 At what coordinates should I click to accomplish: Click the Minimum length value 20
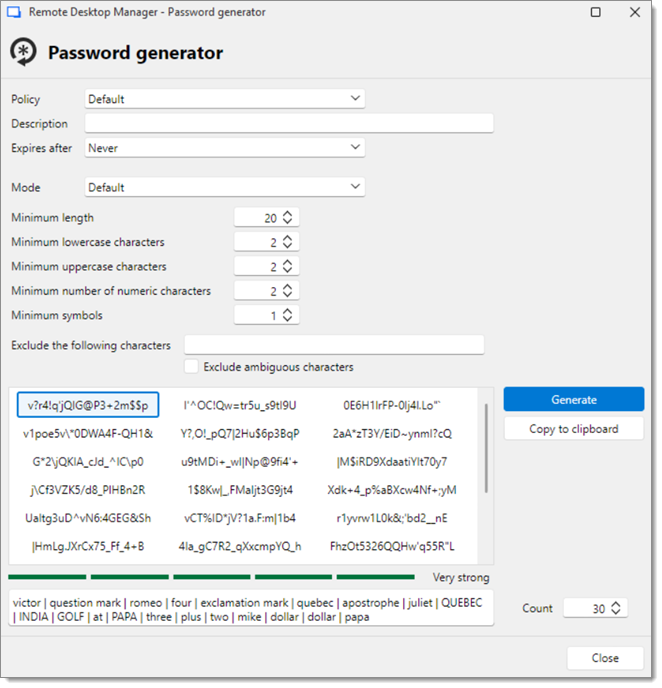coord(272,219)
